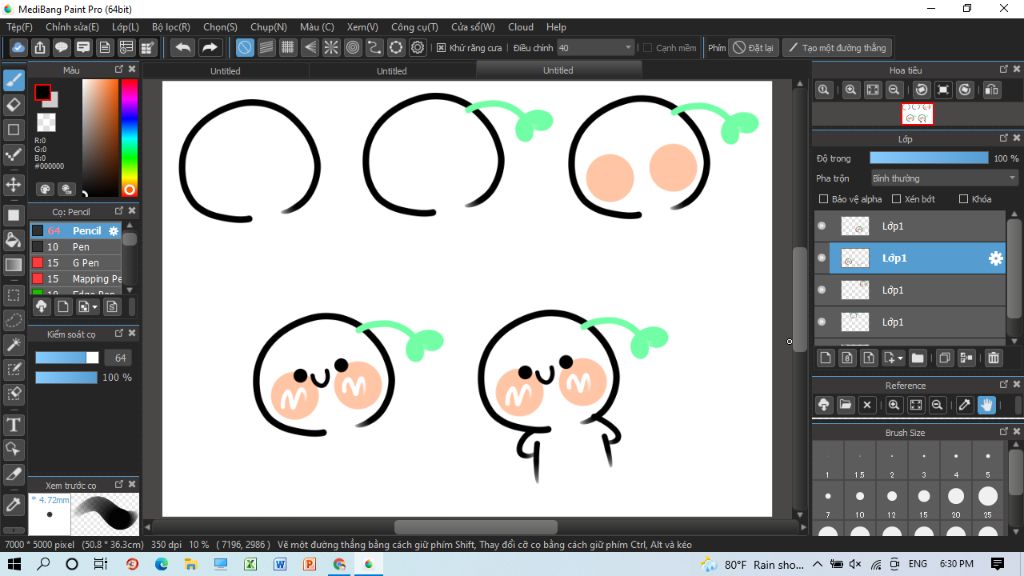Image resolution: width=1024 pixels, height=576 pixels.
Task: Select the Eraser tool
Action: [14, 104]
